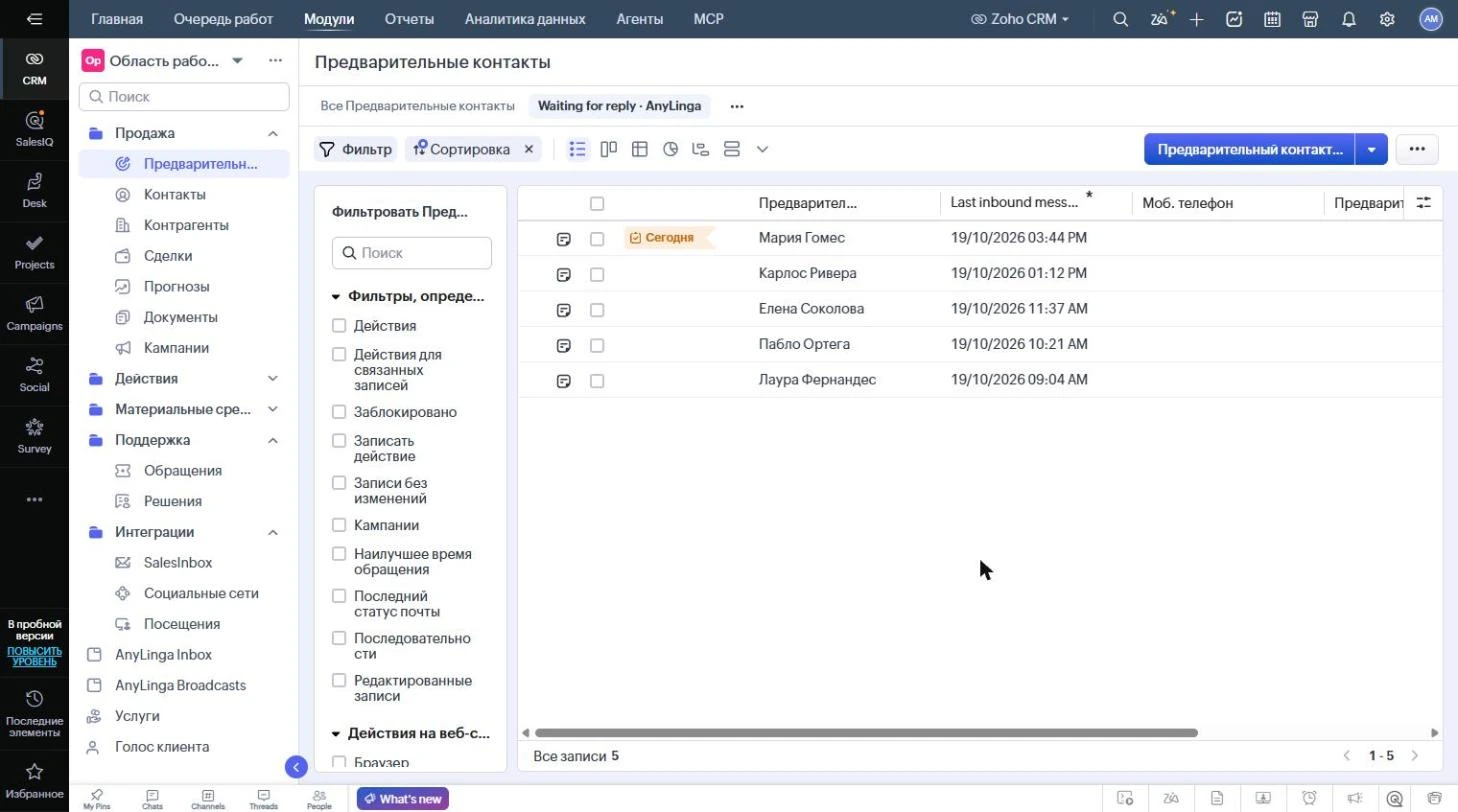
Task: Open Social app icon
Action: 34,374
